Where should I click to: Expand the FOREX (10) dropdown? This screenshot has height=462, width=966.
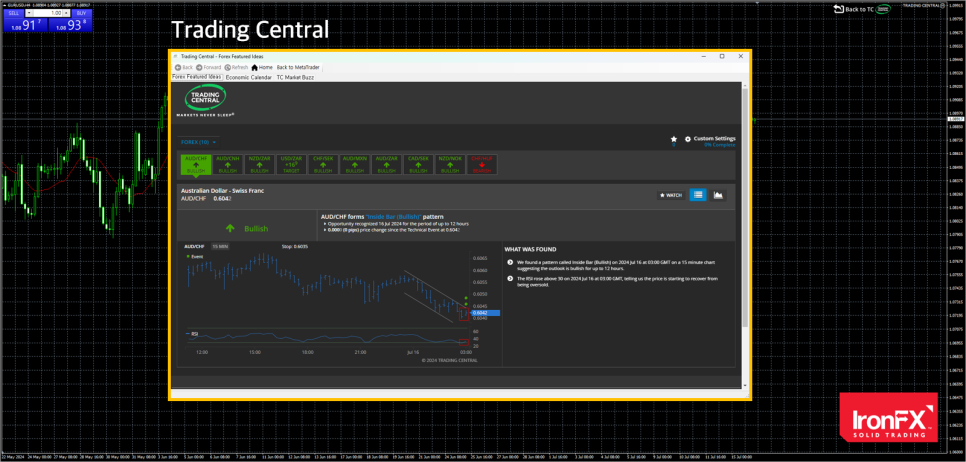point(198,142)
